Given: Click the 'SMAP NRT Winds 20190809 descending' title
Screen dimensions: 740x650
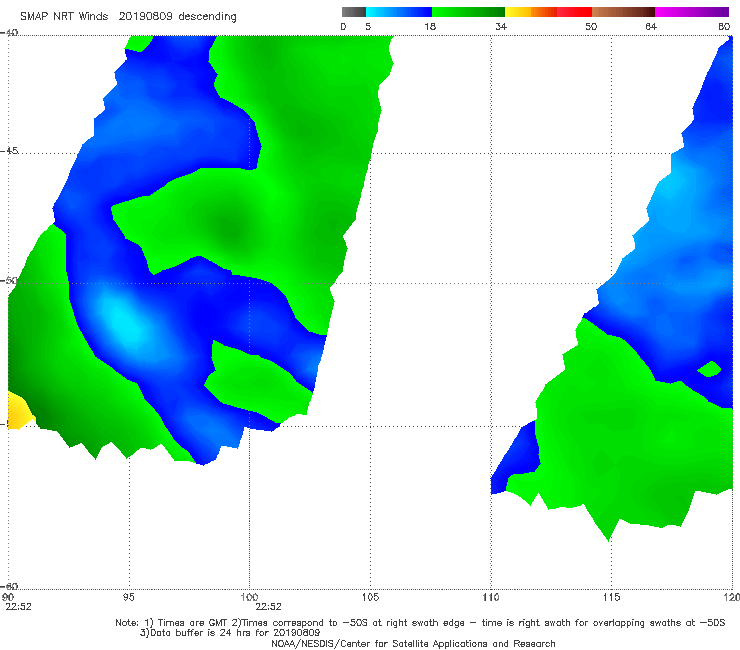Looking at the screenshot, I should (x=128, y=17).
